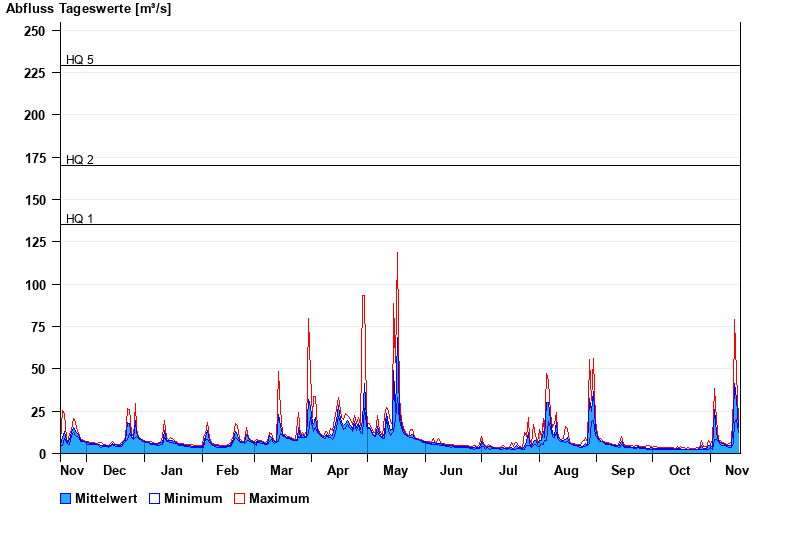Select the Mar month label on x-axis
The height and width of the screenshot is (550, 800).
click(x=281, y=470)
